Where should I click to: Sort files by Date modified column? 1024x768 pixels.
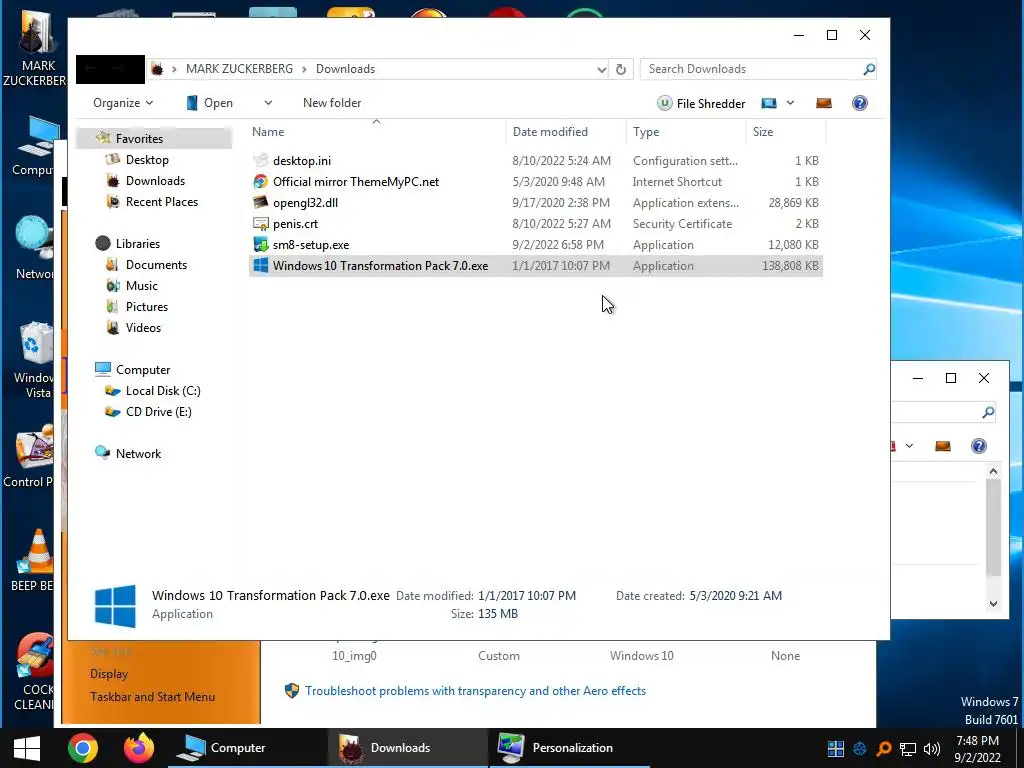(566, 132)
